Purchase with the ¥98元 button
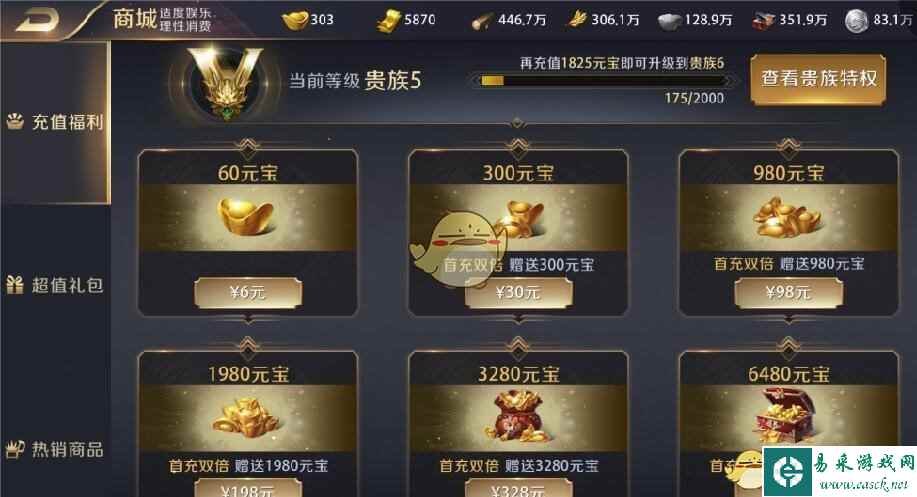Image resolution: width=917 pixels, height=497 pixels. pyautogui.click(x=788, y=292)
